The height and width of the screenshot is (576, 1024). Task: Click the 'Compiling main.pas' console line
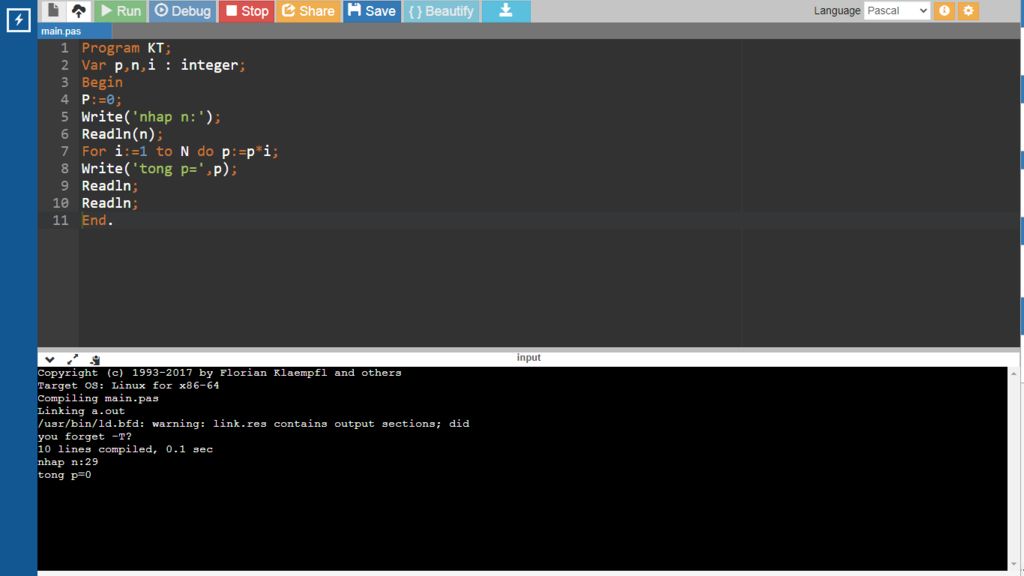point(98,398)
